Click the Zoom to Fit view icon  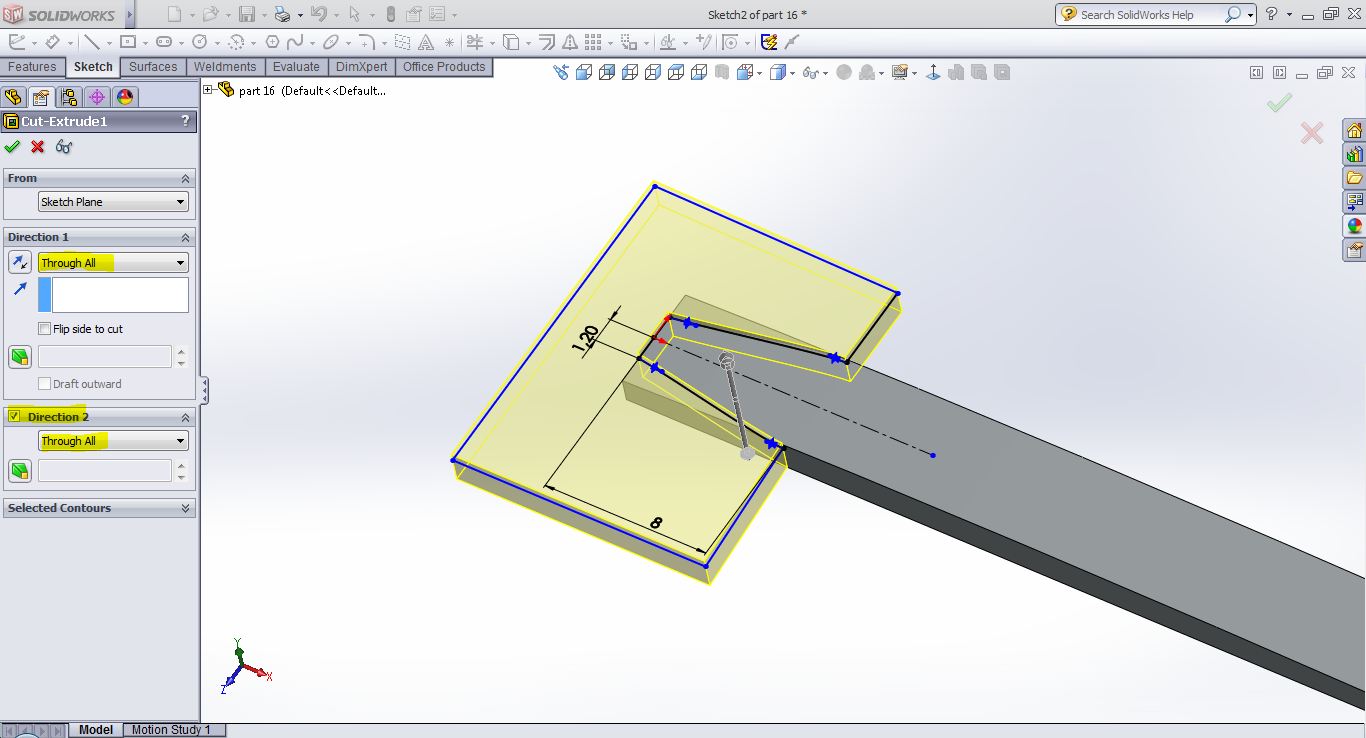560,72
